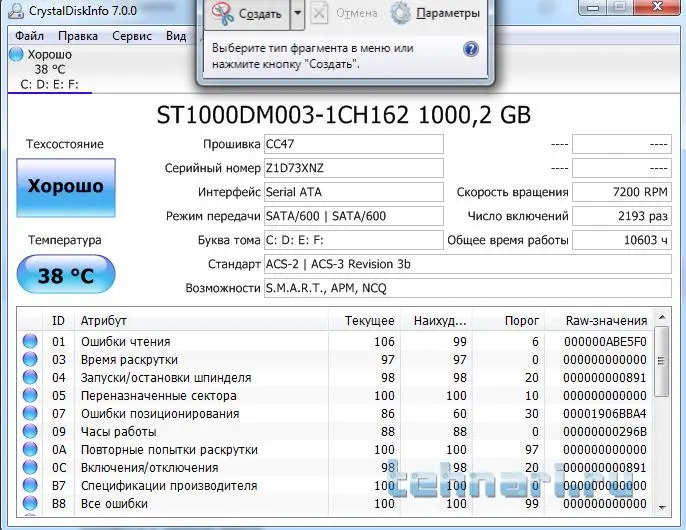Click the Наихуд... column header

(x=436, y=321)
